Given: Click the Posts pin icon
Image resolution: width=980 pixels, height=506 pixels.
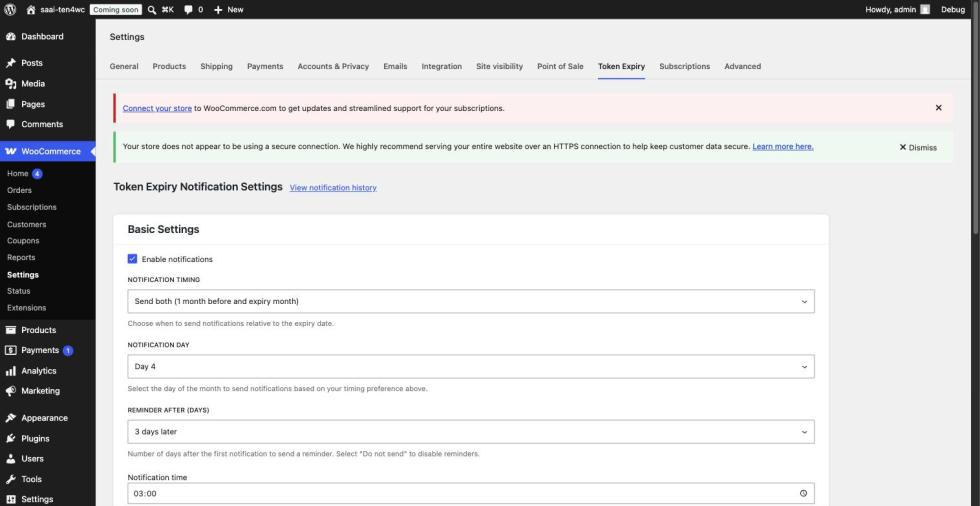Looking at the screenshot, I should click(x=11, y=62).
